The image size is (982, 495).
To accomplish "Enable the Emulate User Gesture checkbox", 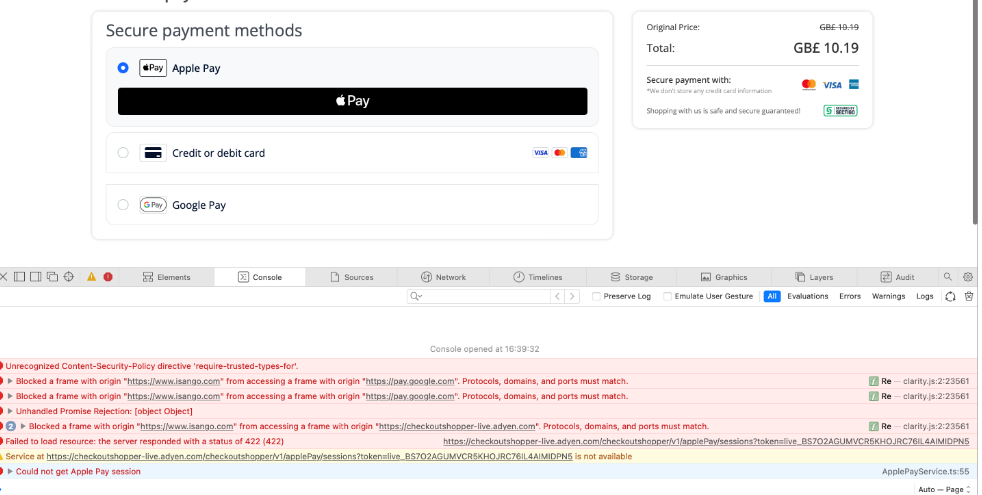I will click(x=668, y=296).
